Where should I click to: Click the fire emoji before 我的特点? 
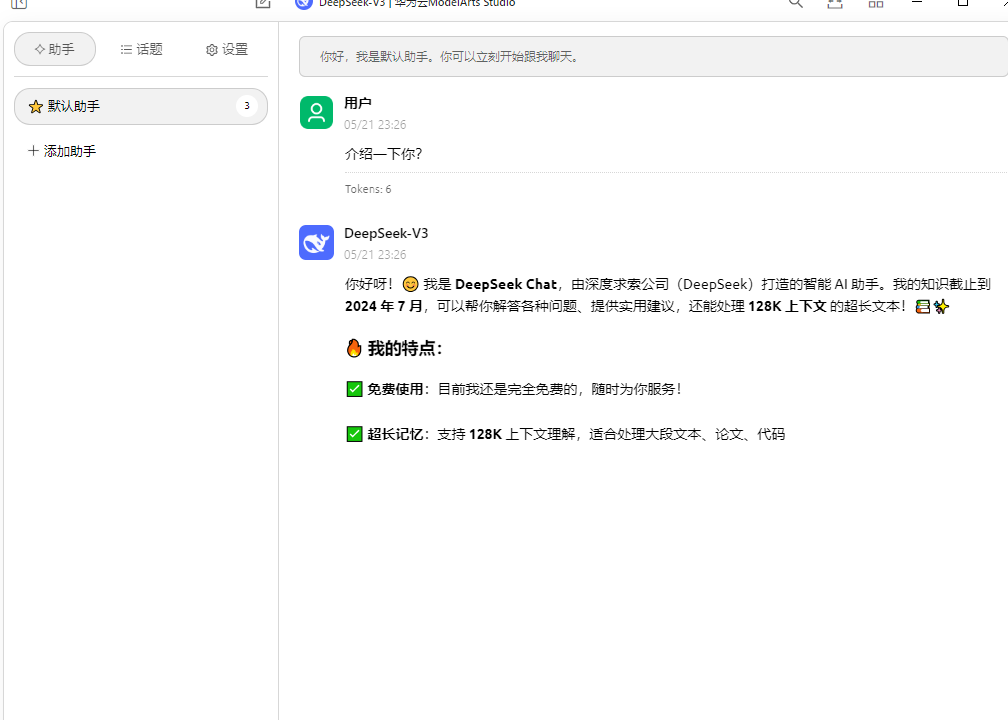pyautogui.click(x=354, y=348)
